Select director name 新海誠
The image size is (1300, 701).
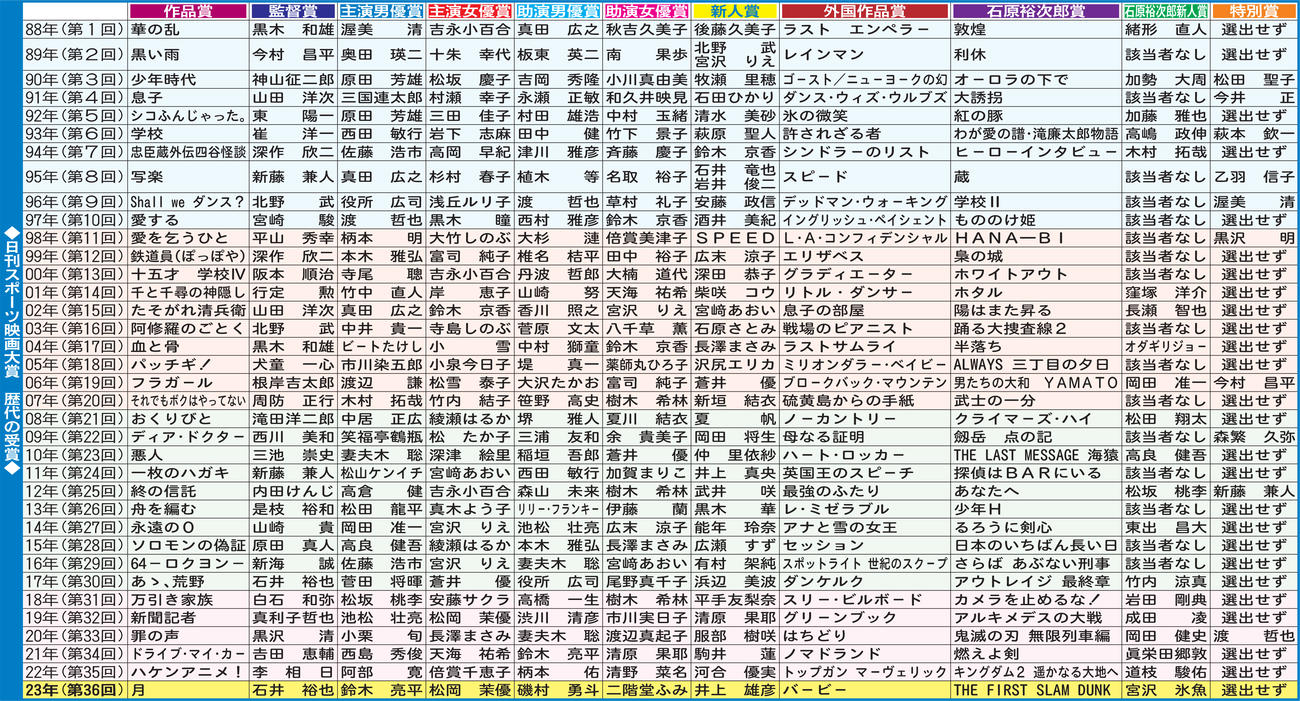[x=292, y=563]
